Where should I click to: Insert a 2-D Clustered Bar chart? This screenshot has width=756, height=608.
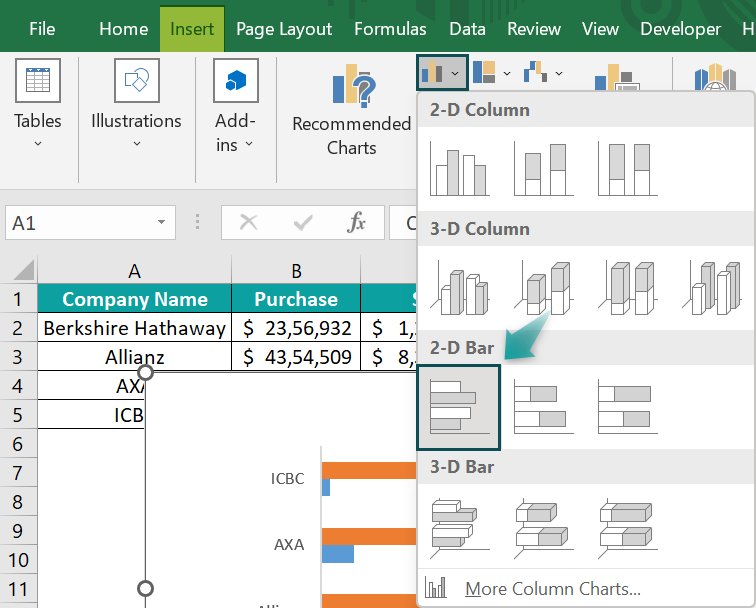click(x=459, y=407)
